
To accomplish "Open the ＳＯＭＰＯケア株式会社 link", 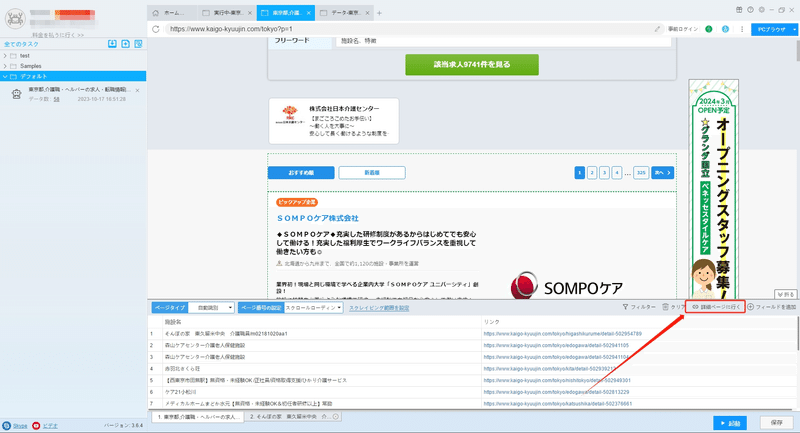I will coord(317,218).
